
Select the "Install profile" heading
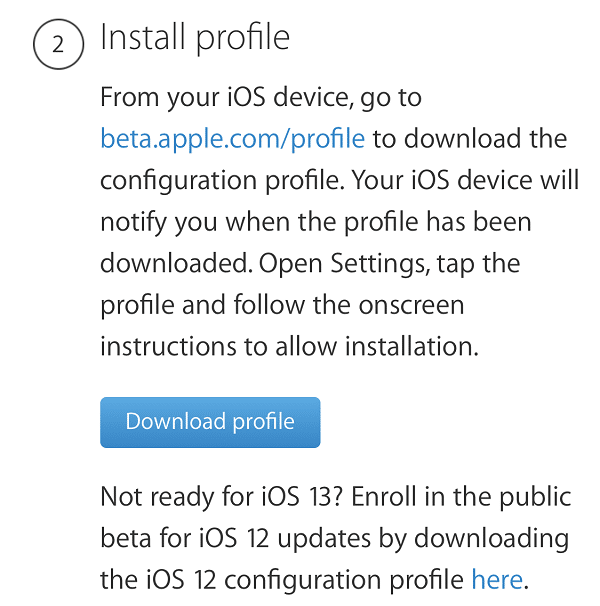pos(195,38)
